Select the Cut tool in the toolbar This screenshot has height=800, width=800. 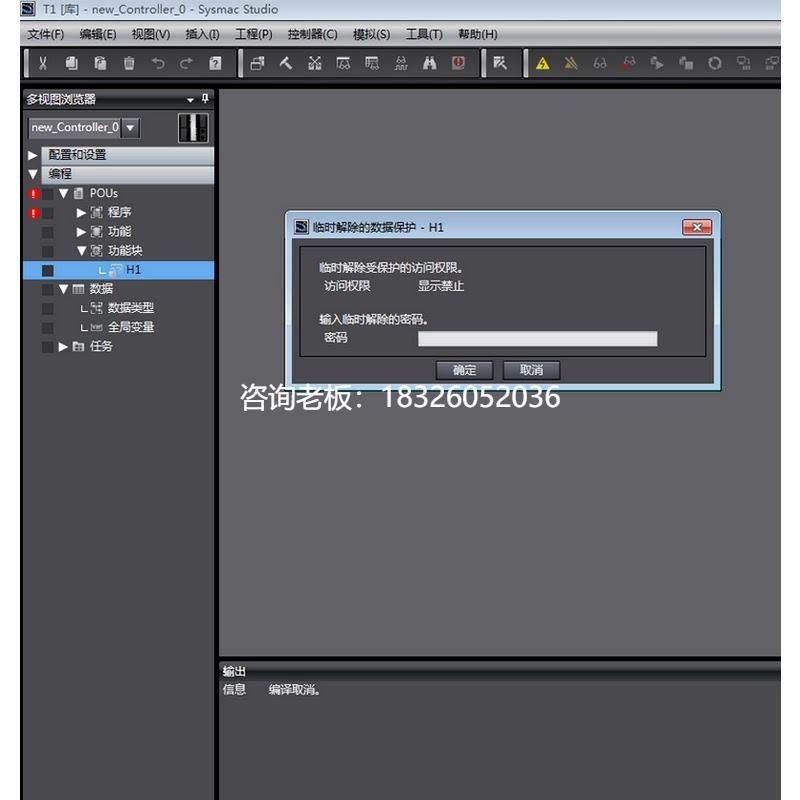tap(42, 63)
